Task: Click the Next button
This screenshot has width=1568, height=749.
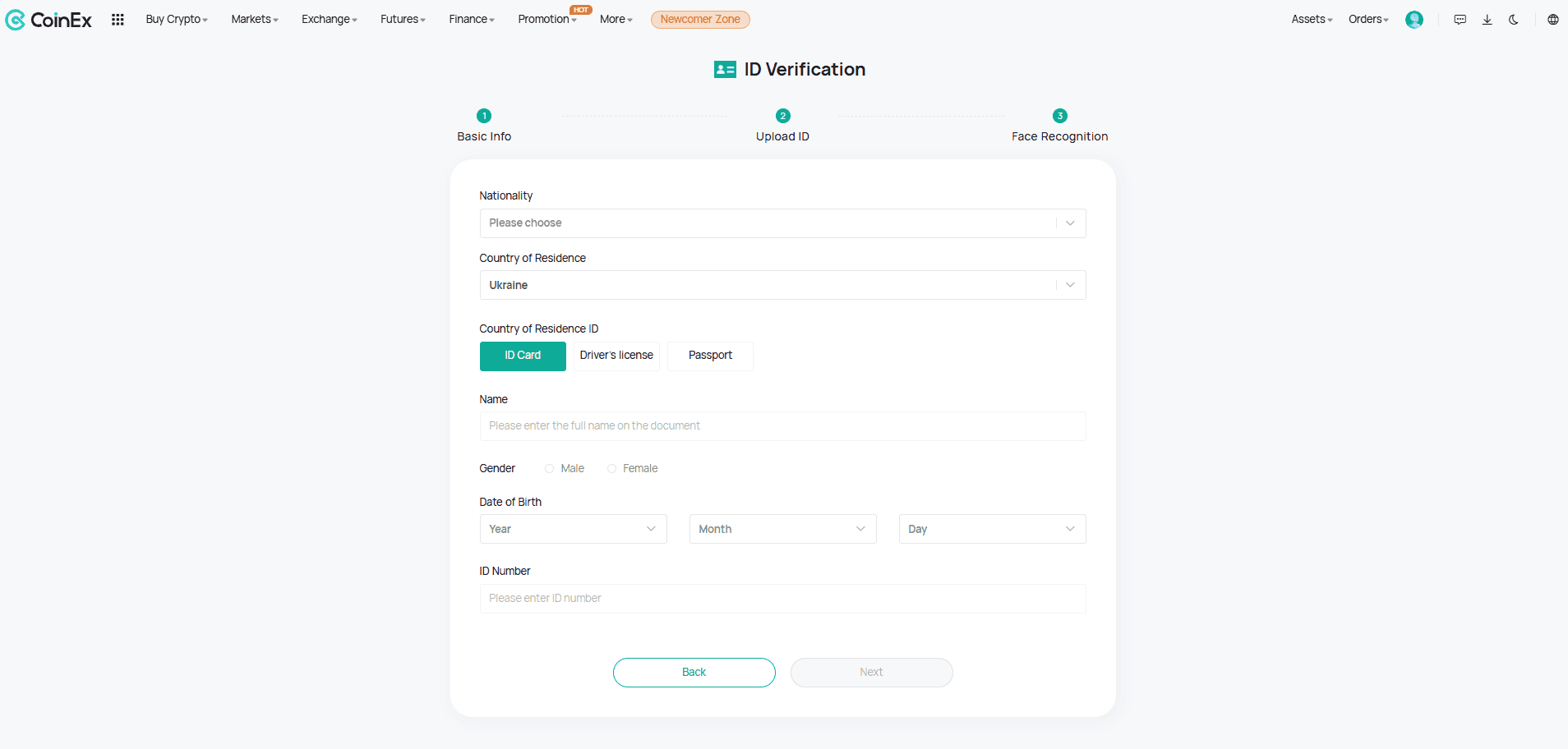Action: [871, 673]
